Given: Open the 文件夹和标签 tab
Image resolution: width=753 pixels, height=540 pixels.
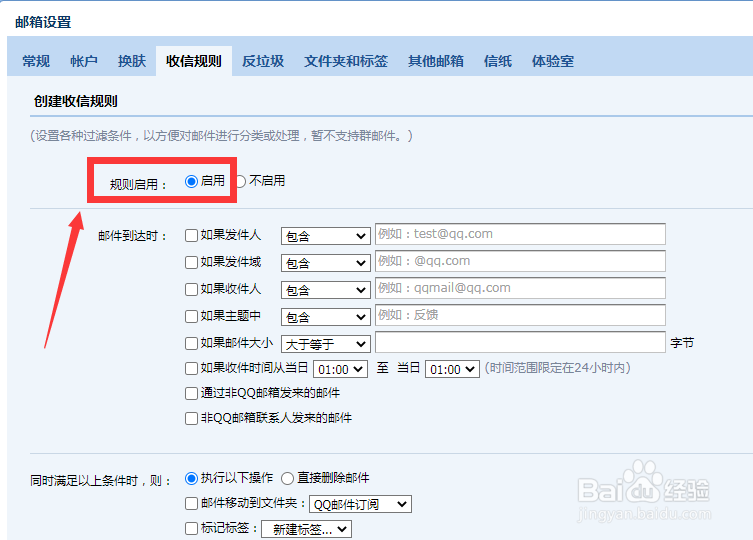Looking at the screenshot, I should [x=346, y=61].
